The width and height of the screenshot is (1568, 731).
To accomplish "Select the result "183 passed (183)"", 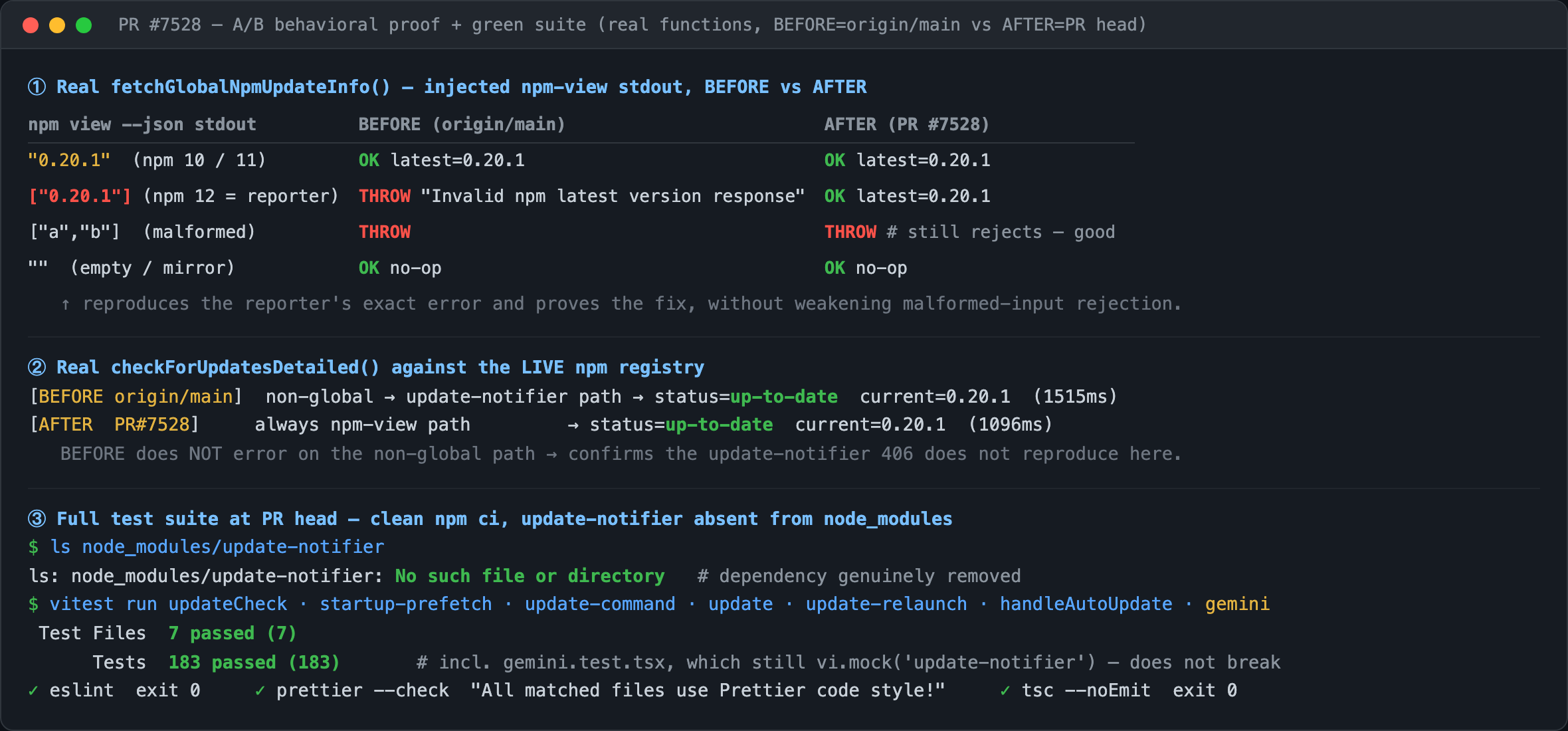I will pos(254,663).
